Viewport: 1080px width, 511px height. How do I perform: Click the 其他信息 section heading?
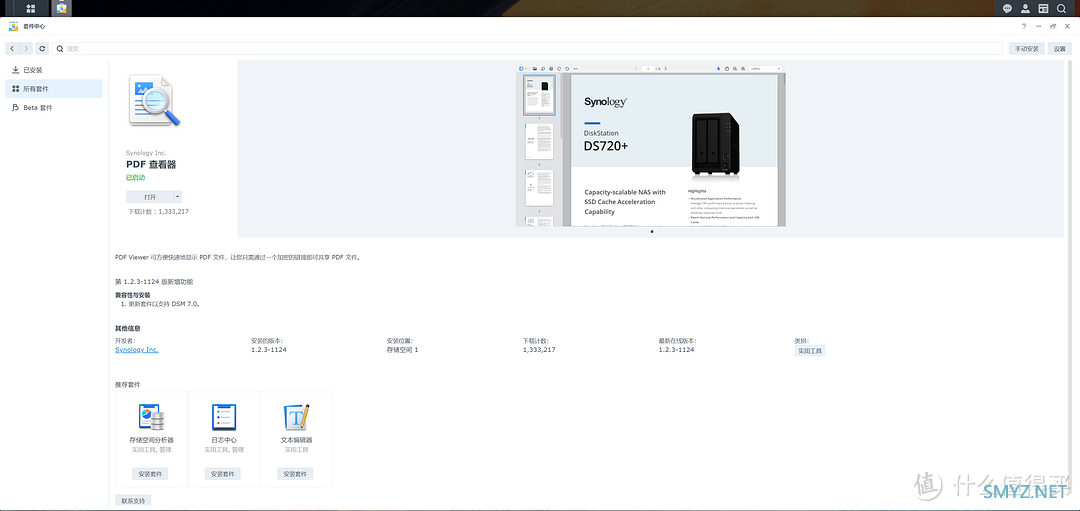pyautogui.click(x=127, y=328)
